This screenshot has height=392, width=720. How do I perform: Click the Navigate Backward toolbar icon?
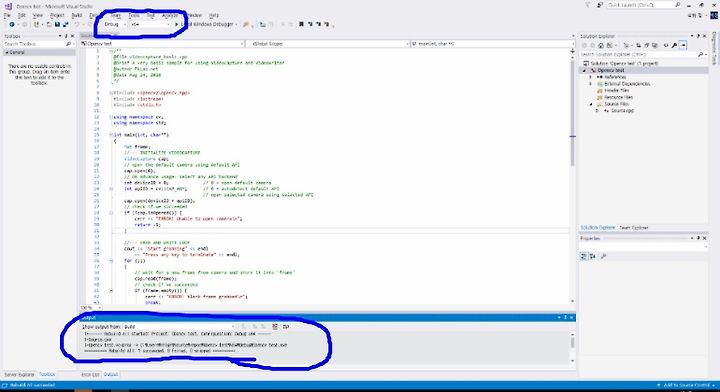pyautogui.click(x=11, y=24)
